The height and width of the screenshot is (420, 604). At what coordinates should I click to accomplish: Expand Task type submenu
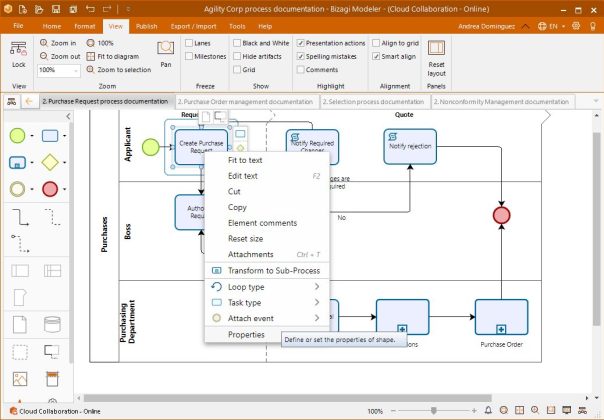267,302
